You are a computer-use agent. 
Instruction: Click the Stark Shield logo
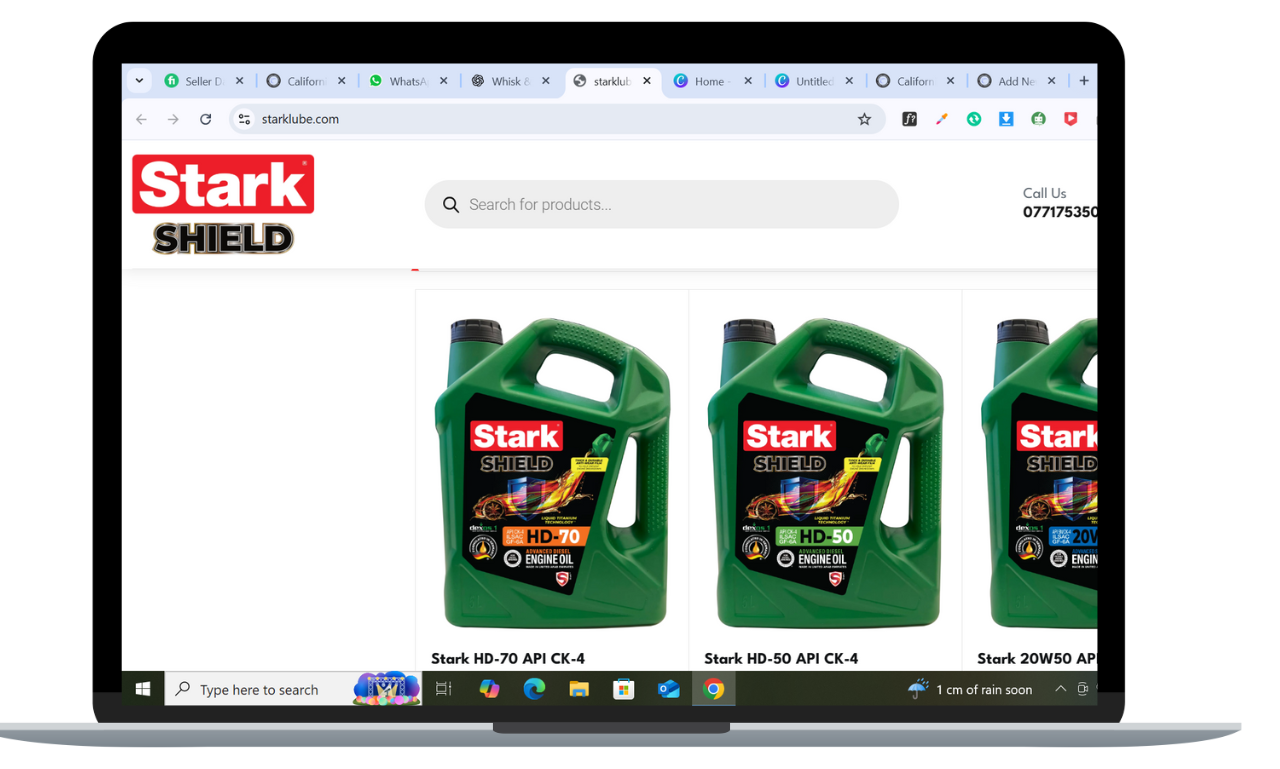click(x=223, y=205)
